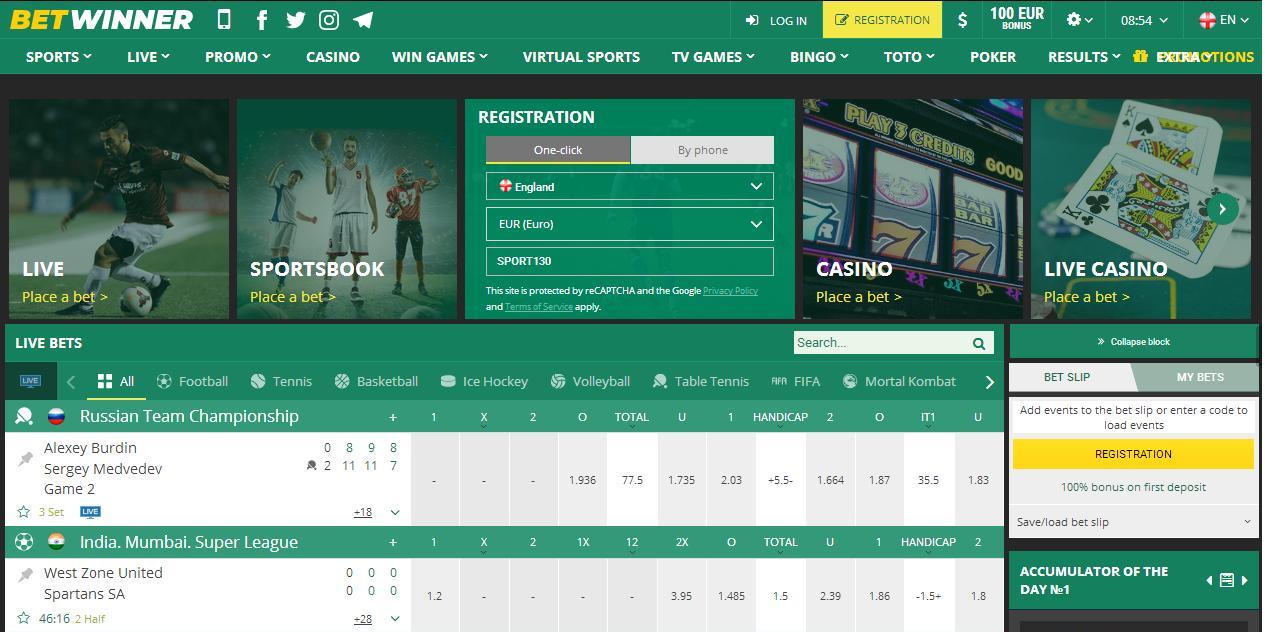Expand the WIN GAMES menu
This screenshot has width=1265, height=632.
tap(440, 57)
